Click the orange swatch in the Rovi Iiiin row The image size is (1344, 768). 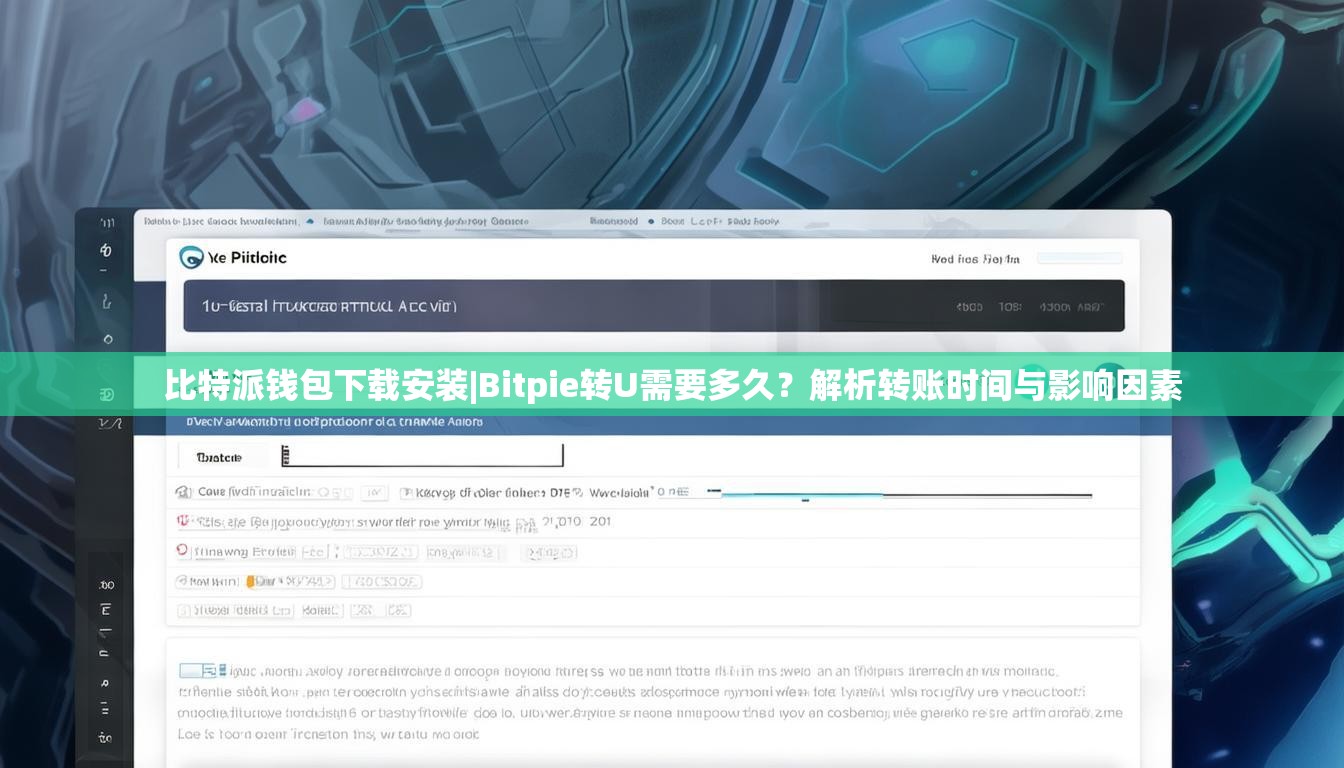pyautogui.click(x=251, y=580)
